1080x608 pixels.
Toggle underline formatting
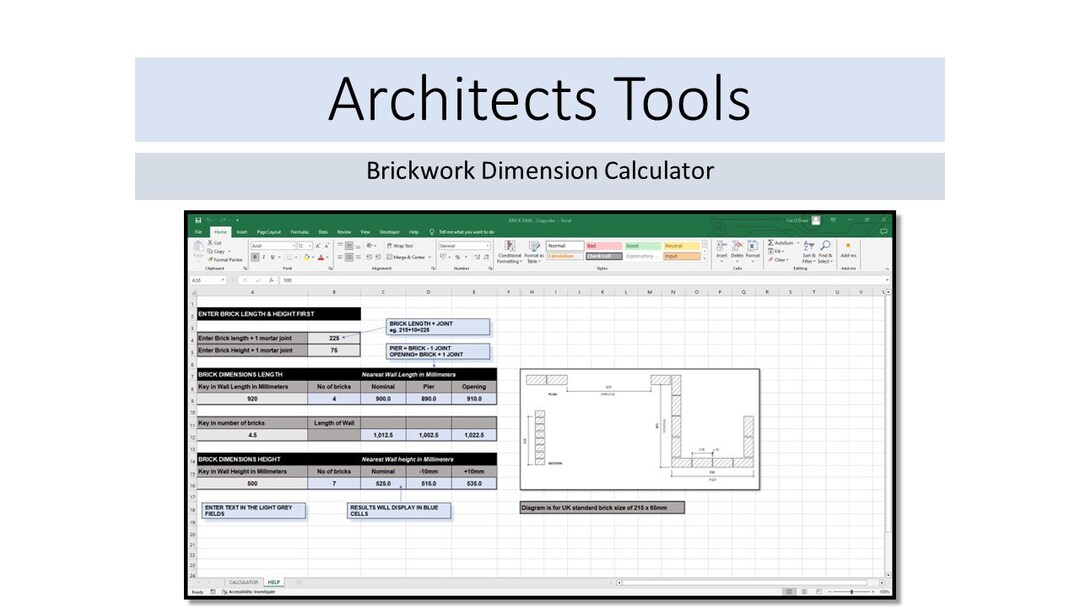pos(272,257)
